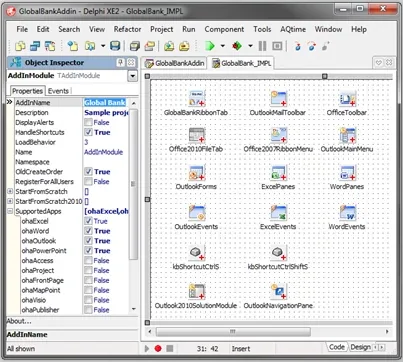Viewport: 403px width, 362px height.
Task: Open the Refactor menu
Action: [x=127, y=29]
